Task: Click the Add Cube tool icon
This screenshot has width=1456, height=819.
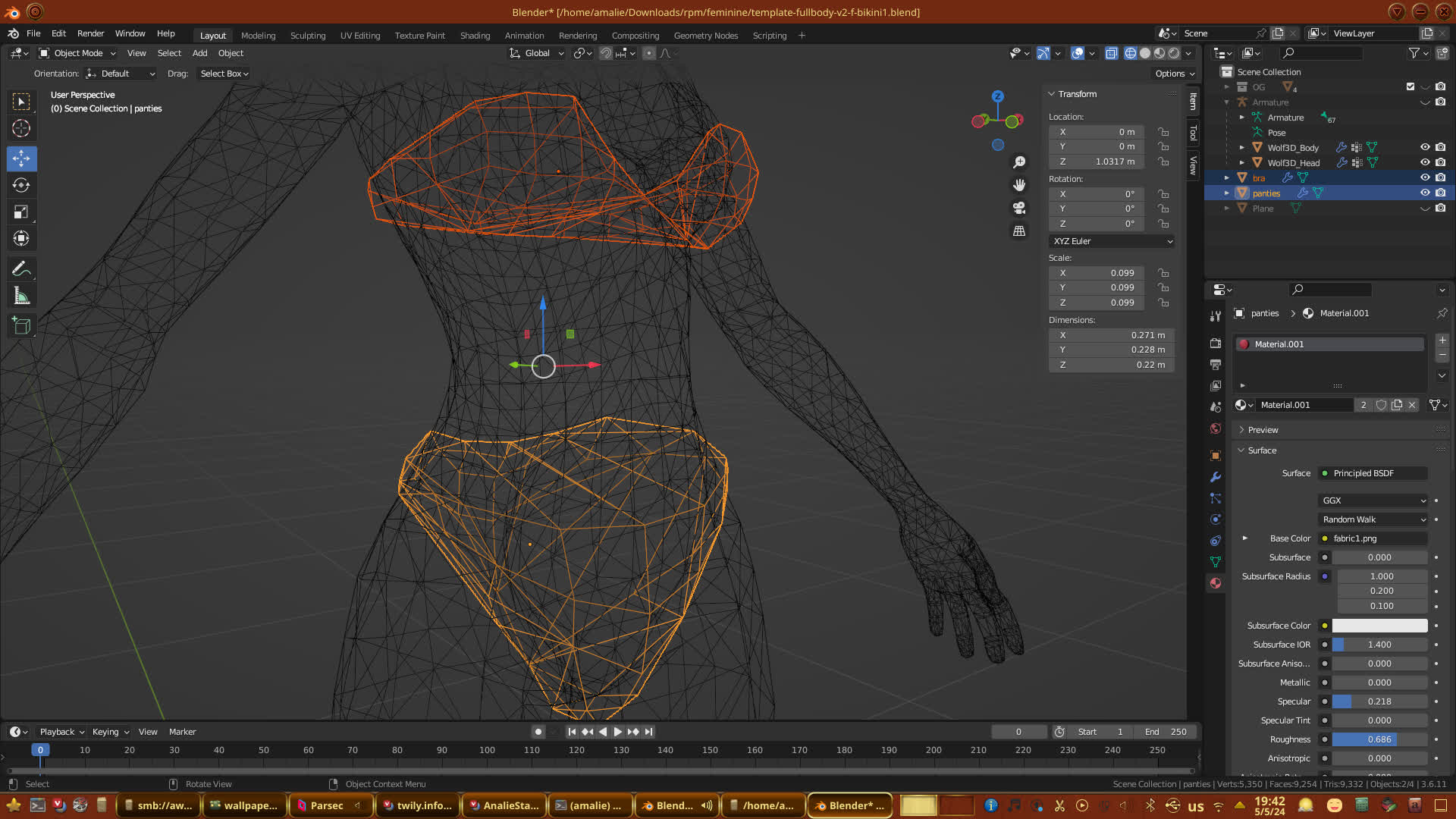Action: point(21,326)
